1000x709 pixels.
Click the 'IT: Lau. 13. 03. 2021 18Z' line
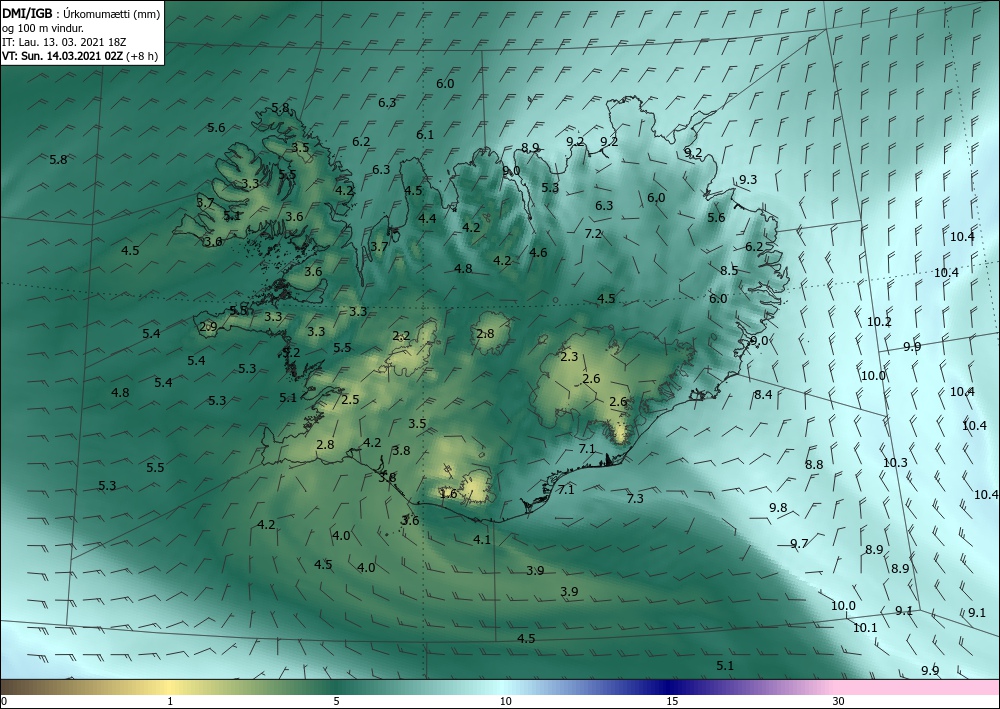point(64,42)
